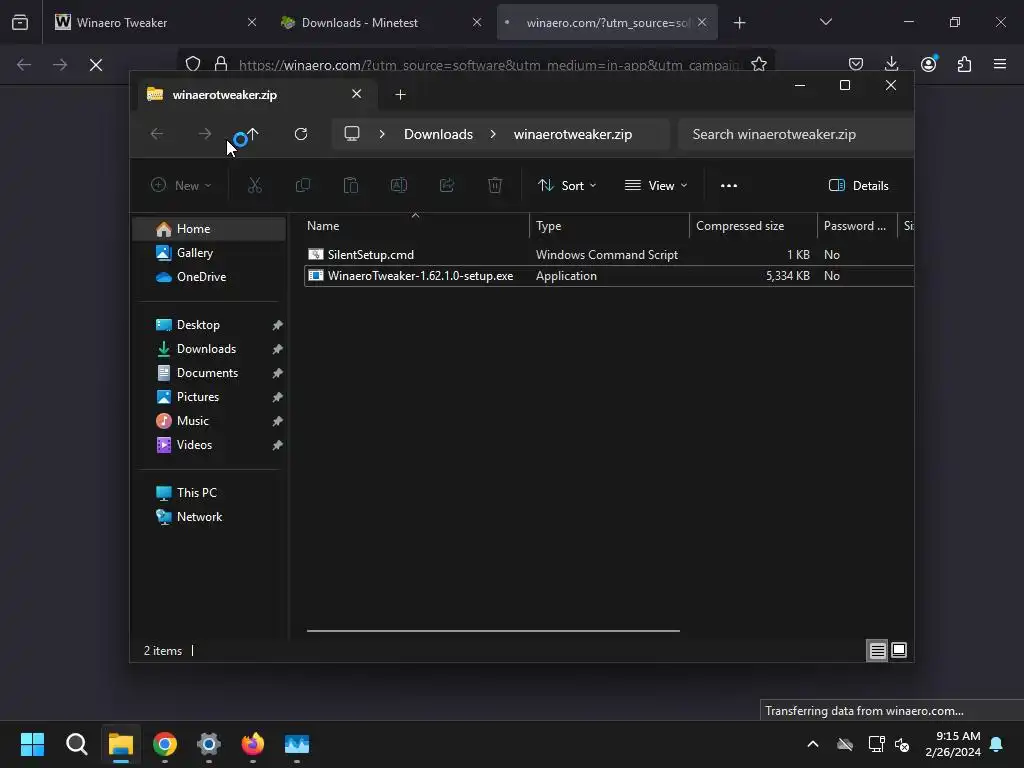This screenshot has height=768, width=1024.
Task: Open Firefox Pocket save icon
Action: (x=856, y=64)
